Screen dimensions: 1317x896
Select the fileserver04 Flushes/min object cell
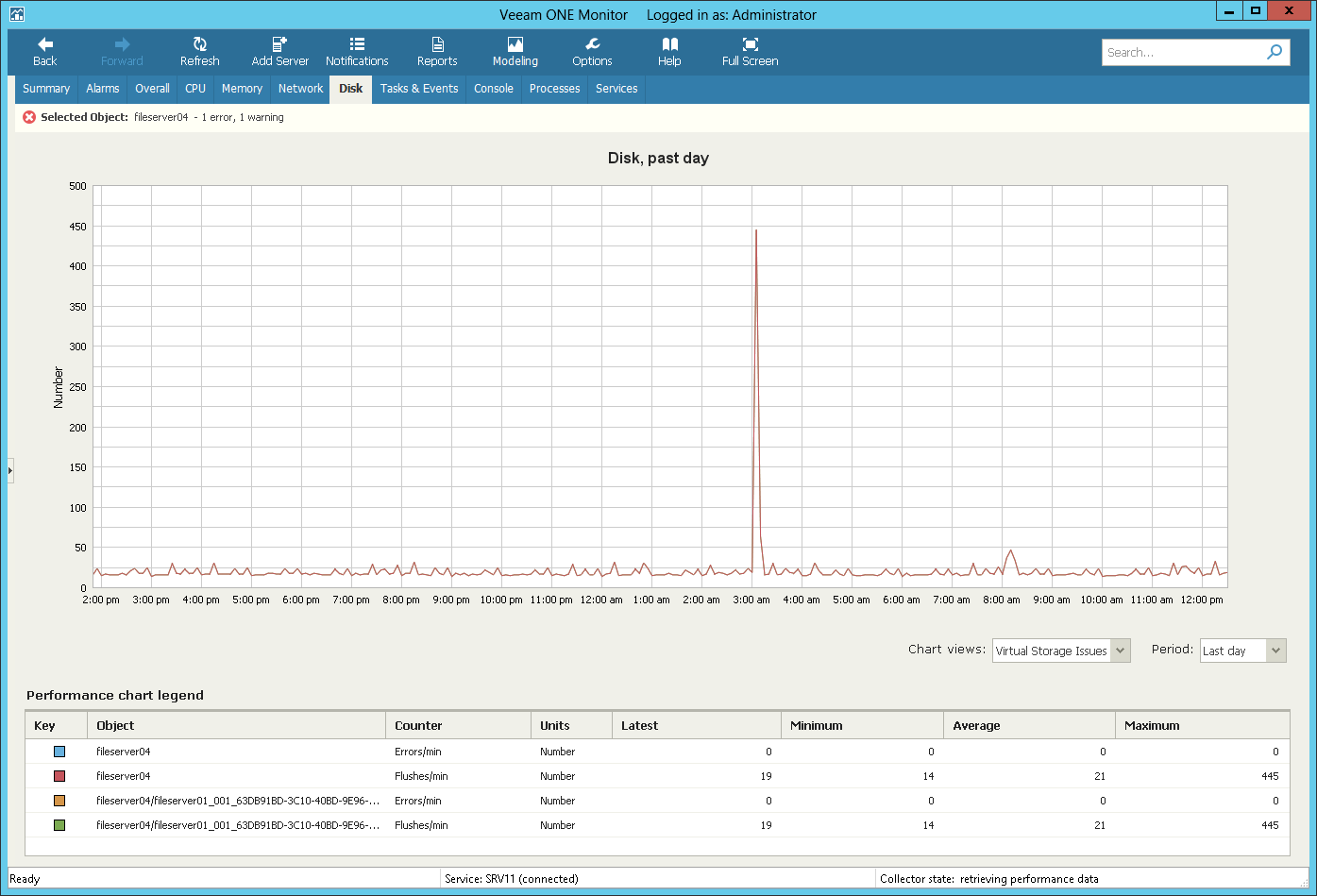[x=237, y=776]
